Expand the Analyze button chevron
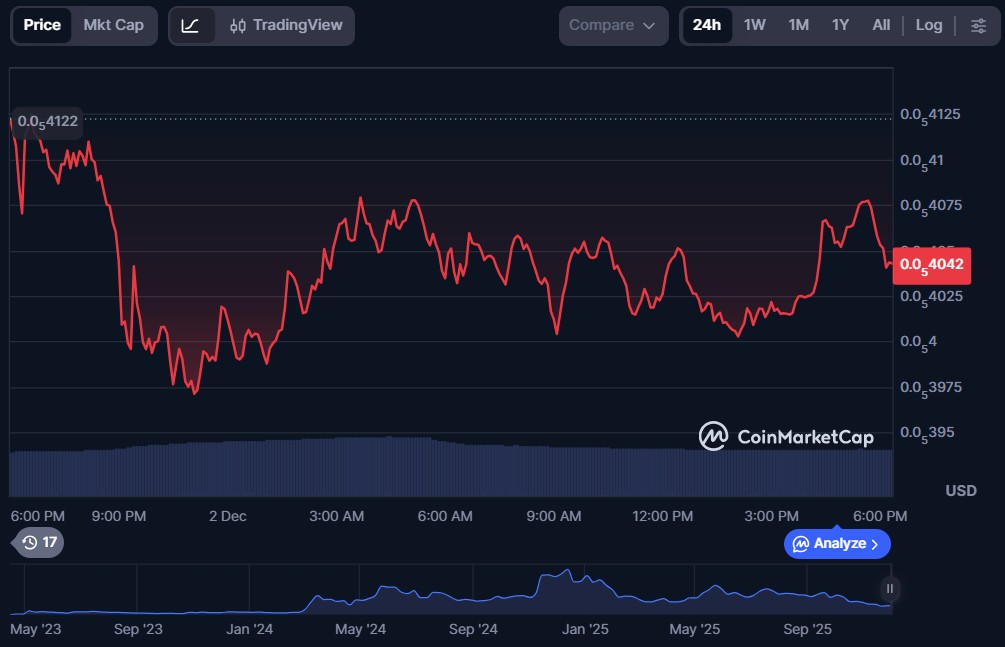Screen dimensions: 1005x647 pyautogui.click(x=875, y=544)
